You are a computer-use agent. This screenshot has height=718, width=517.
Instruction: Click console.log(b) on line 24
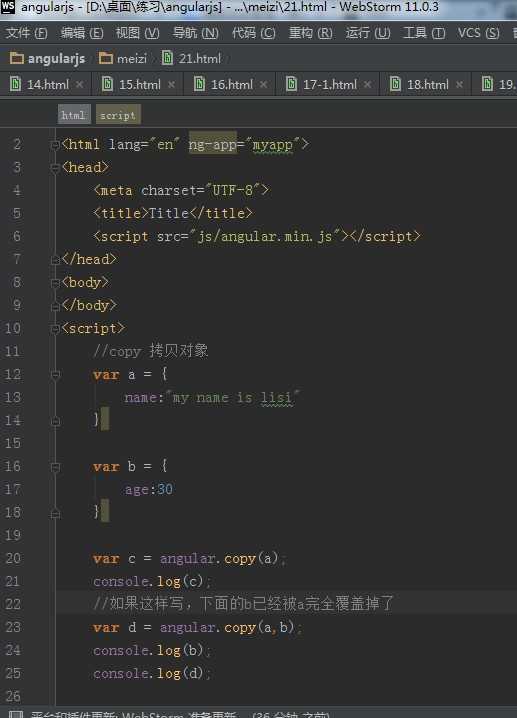pyautogui.click(x=148, y=651)
